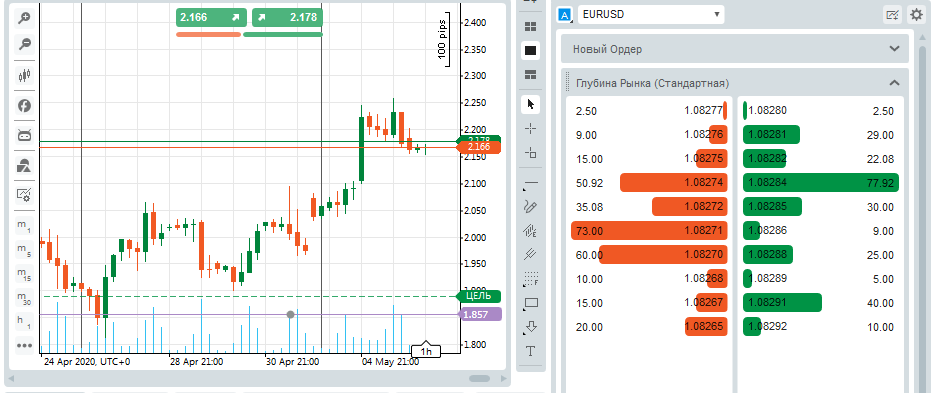Switch chart to m30 timeframe
Image resolution: width=935 pixels, height=393 pixels.
pos(24,297)
